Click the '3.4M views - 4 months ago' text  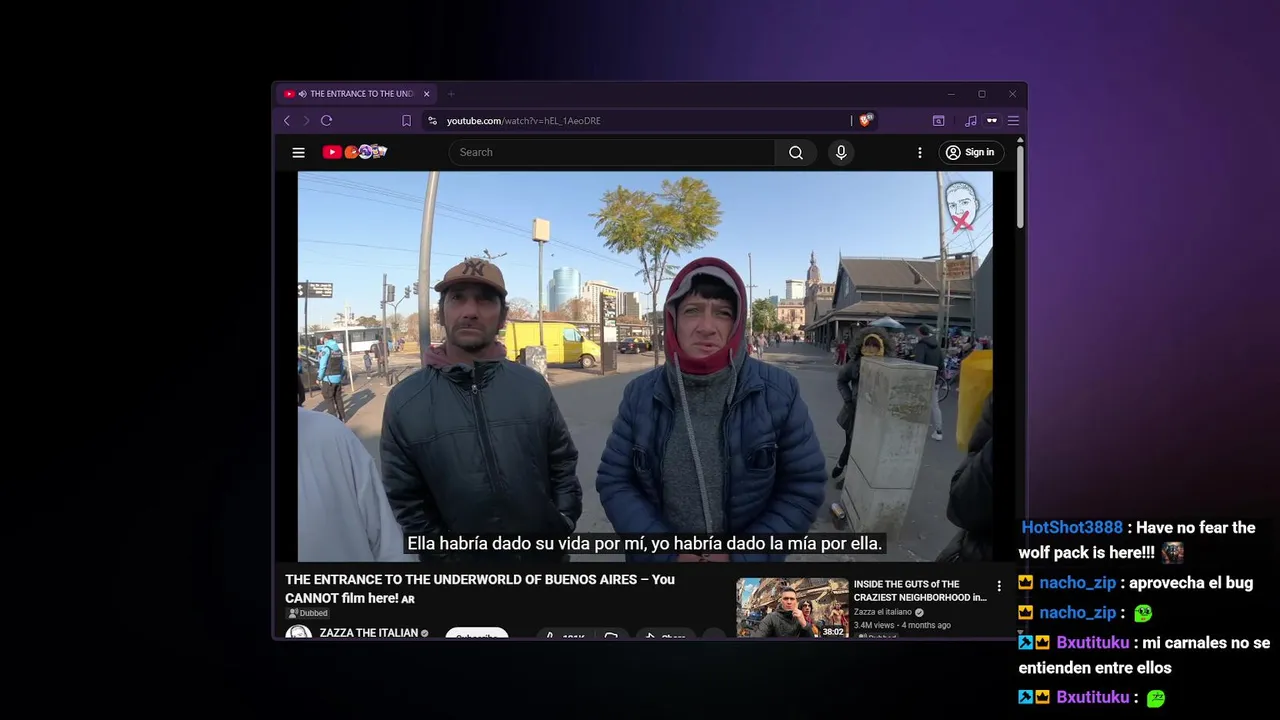tap(902, 625)
